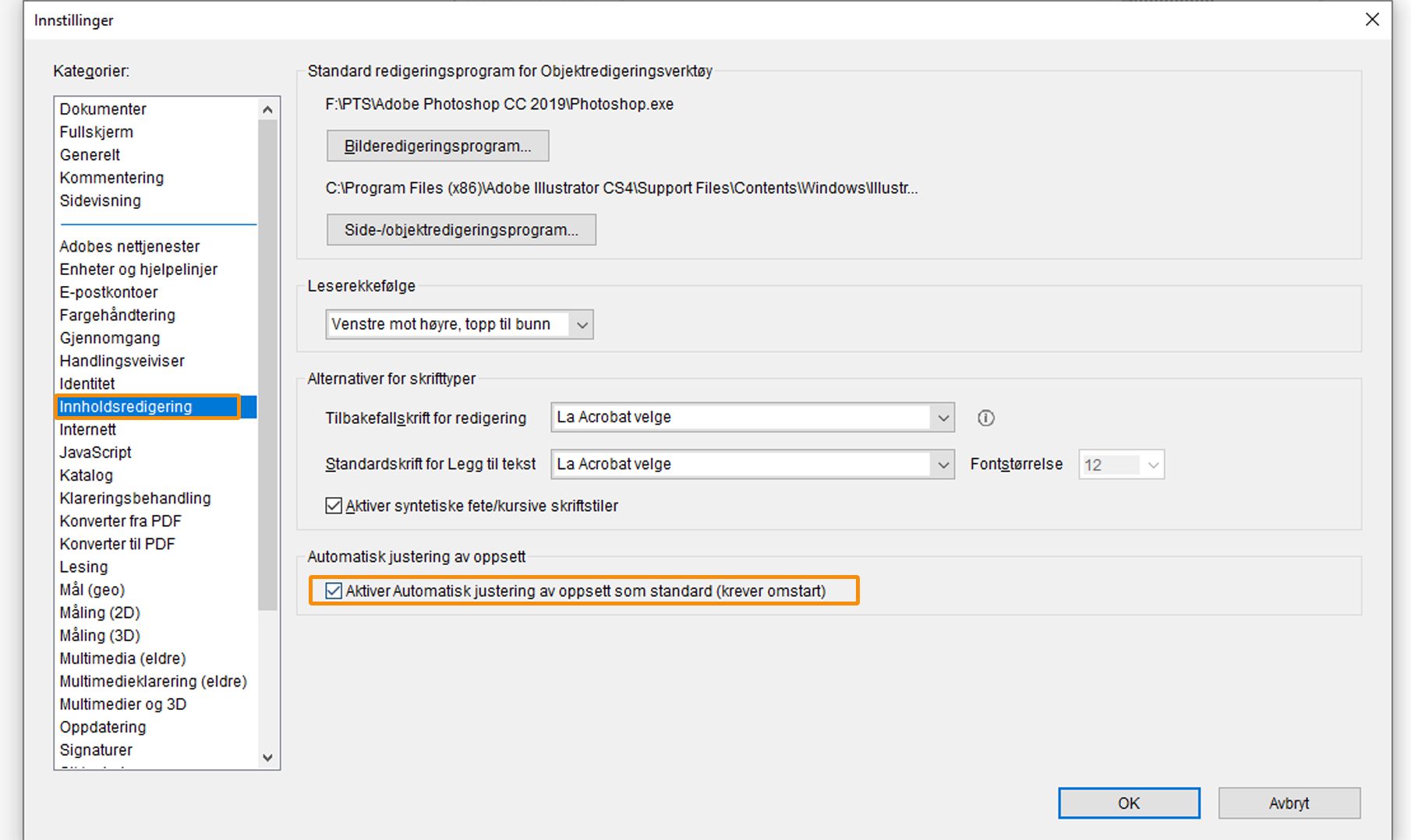Open the Leserekkefølge dropdown
This screenshot has width=1411, height=840.
point(459,324)
